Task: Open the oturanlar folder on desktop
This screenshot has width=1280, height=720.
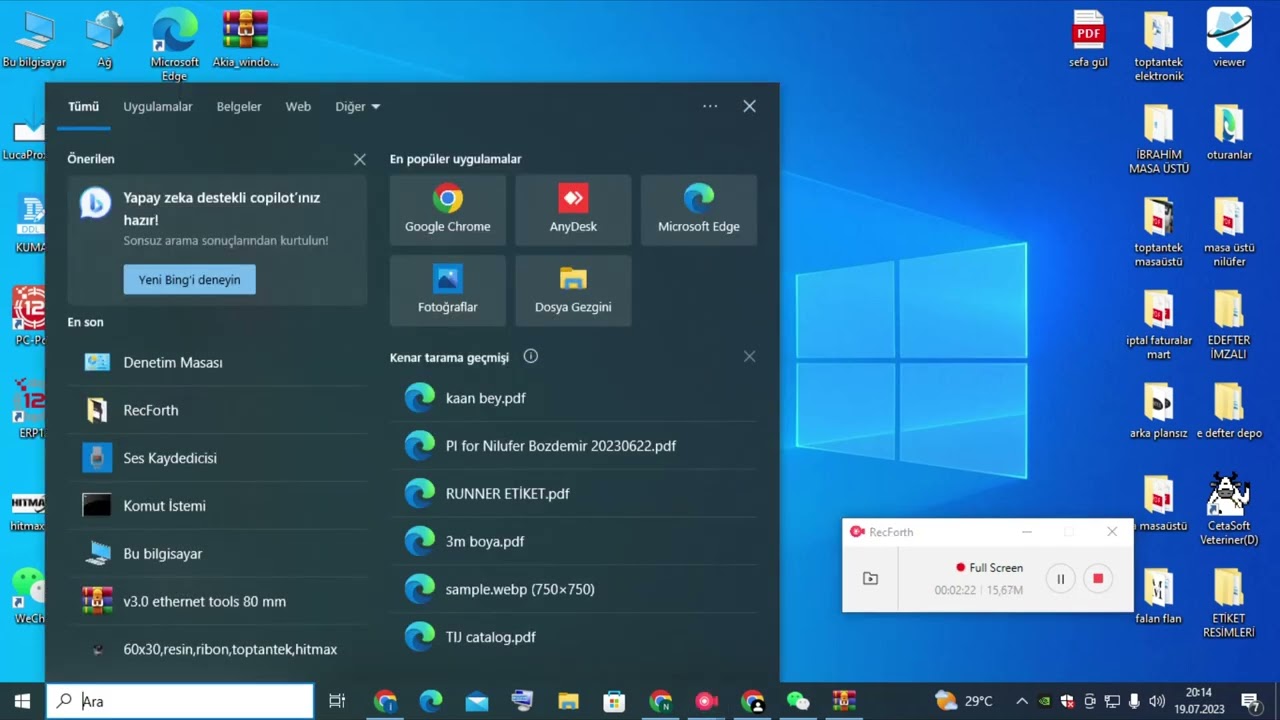Action: [1229, 132]
